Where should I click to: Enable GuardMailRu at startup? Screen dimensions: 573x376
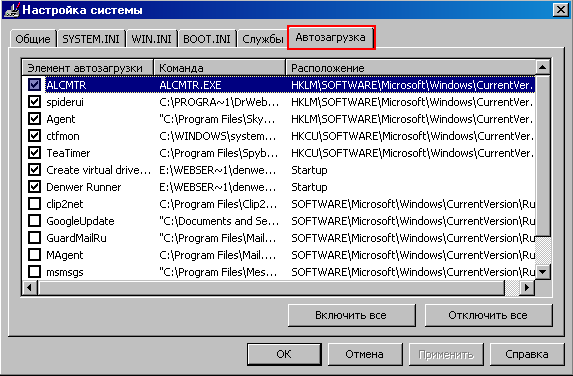point(34,238)
